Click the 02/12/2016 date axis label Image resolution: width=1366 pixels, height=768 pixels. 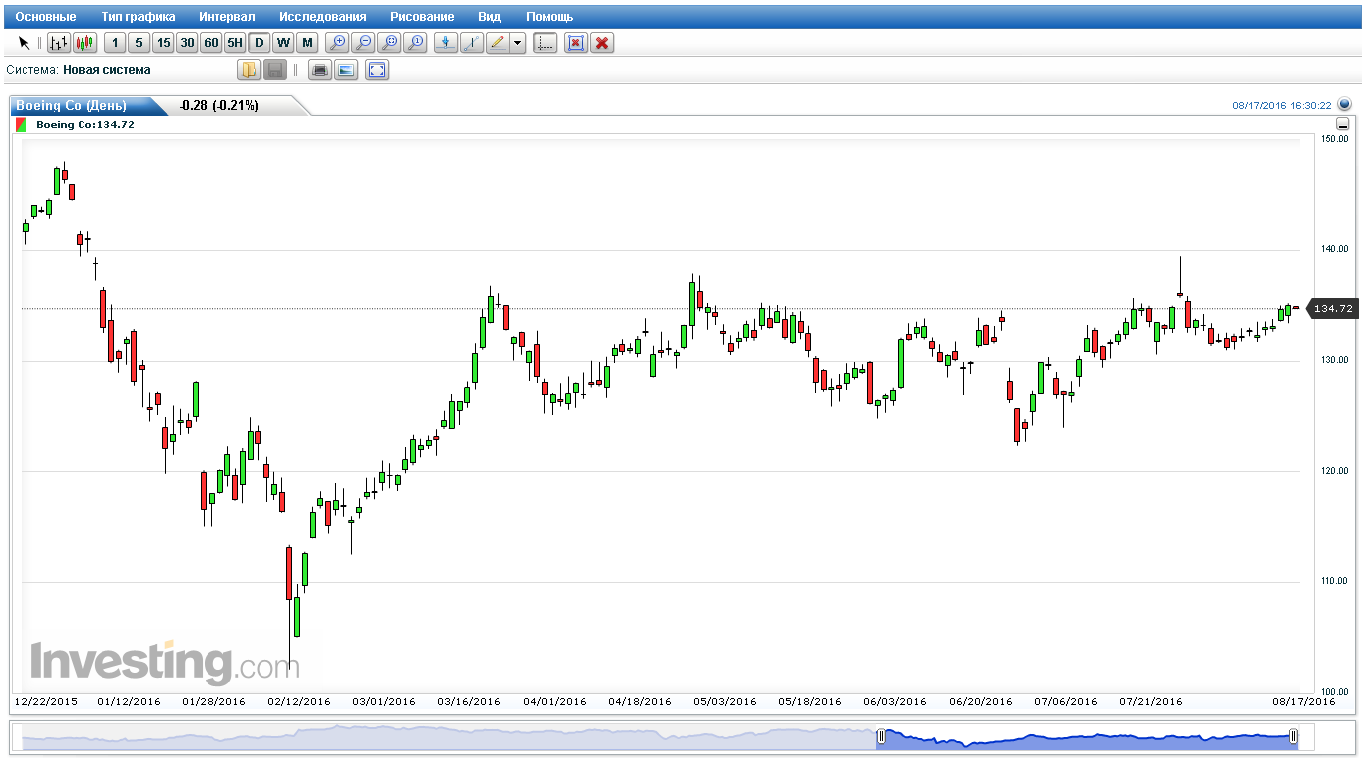[299, 701]
